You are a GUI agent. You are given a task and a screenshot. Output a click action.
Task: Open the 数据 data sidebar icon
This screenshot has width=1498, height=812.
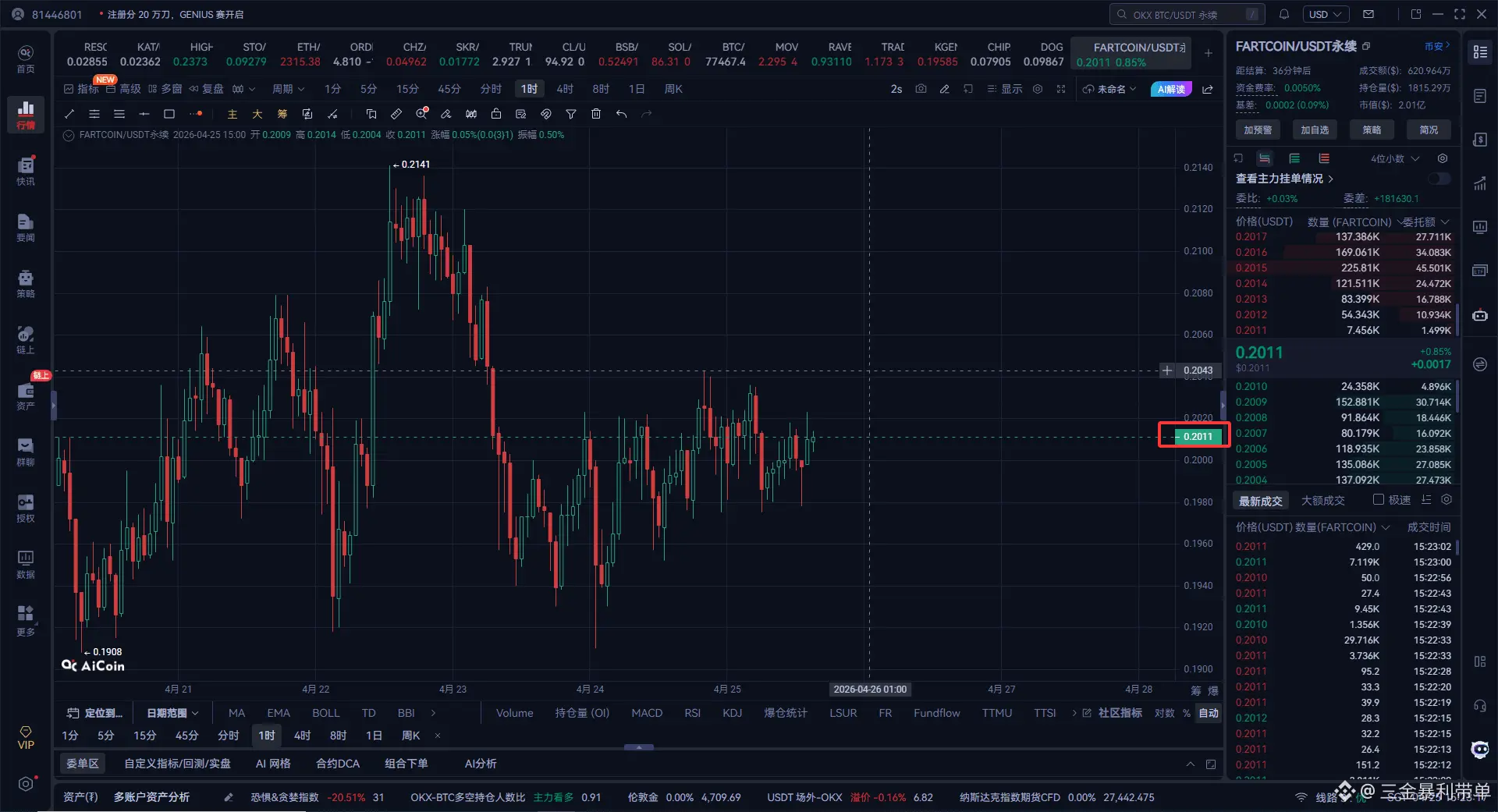coord(26,563)
